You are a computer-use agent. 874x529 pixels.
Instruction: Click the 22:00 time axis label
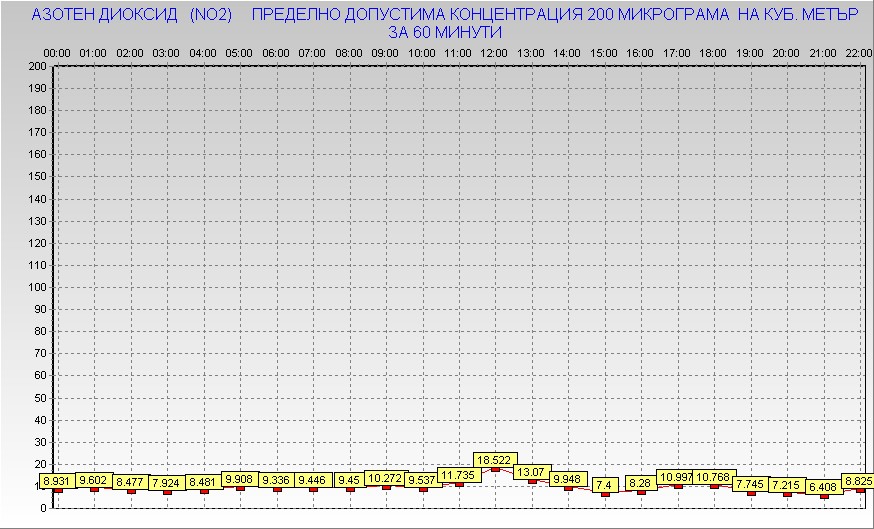859,54
